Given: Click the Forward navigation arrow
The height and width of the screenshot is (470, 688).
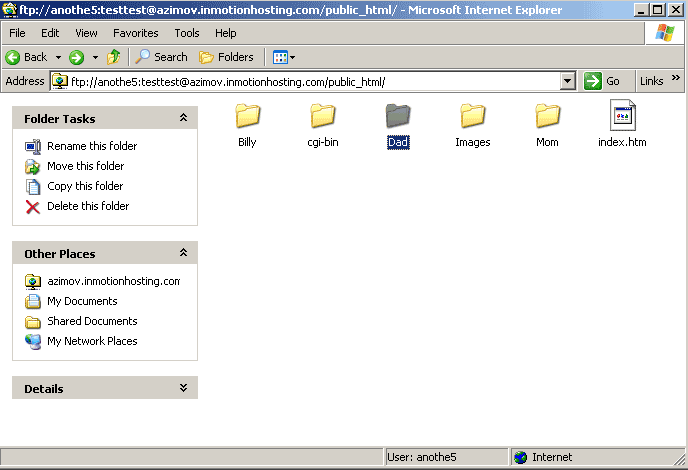Looking at the screenshot, I should click(76, 57).
